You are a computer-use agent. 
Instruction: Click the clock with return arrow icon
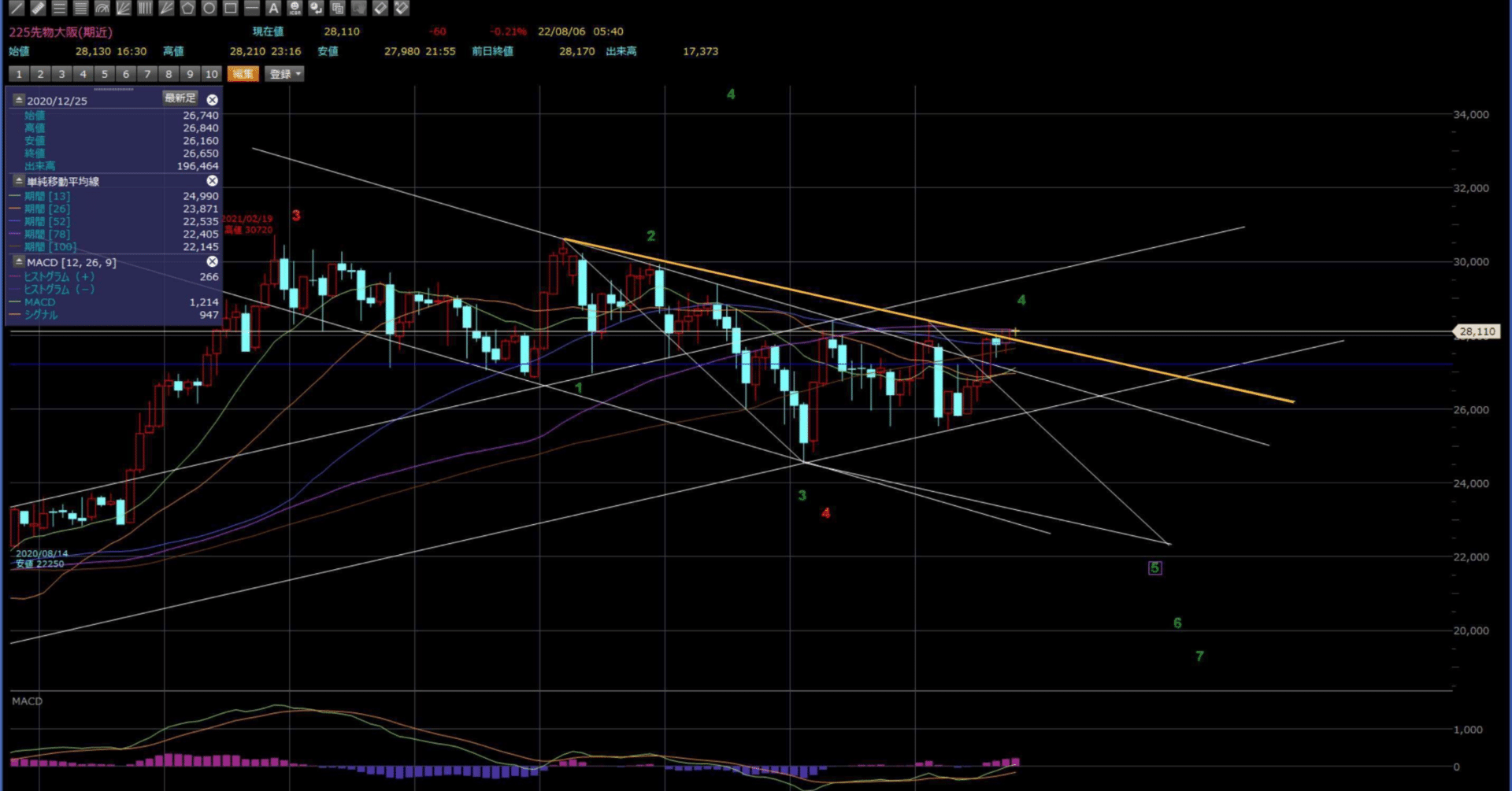[x=316, y=8]
